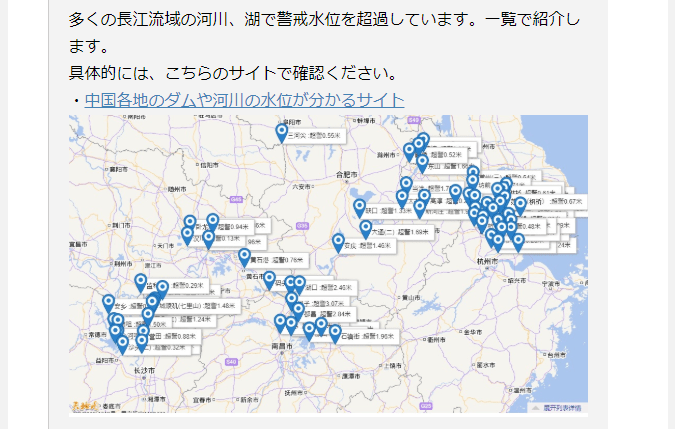Click the 长沙市 city label on map

pyautogui.click(x=143, y=370)
